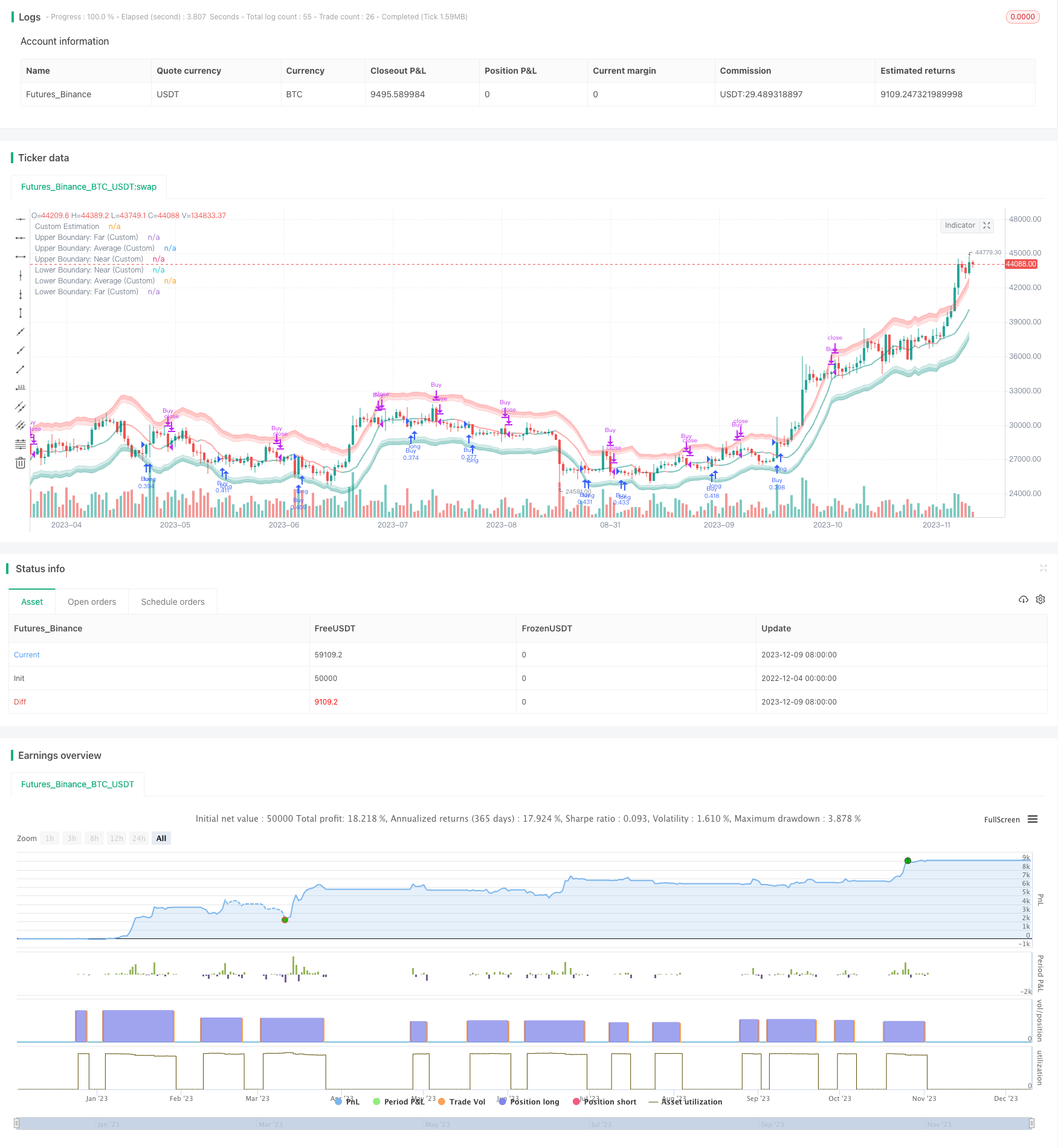This screenshot has width=1058, height=1148.
Task: Click the collapse icon on the Indicator button
Action: 987,225
